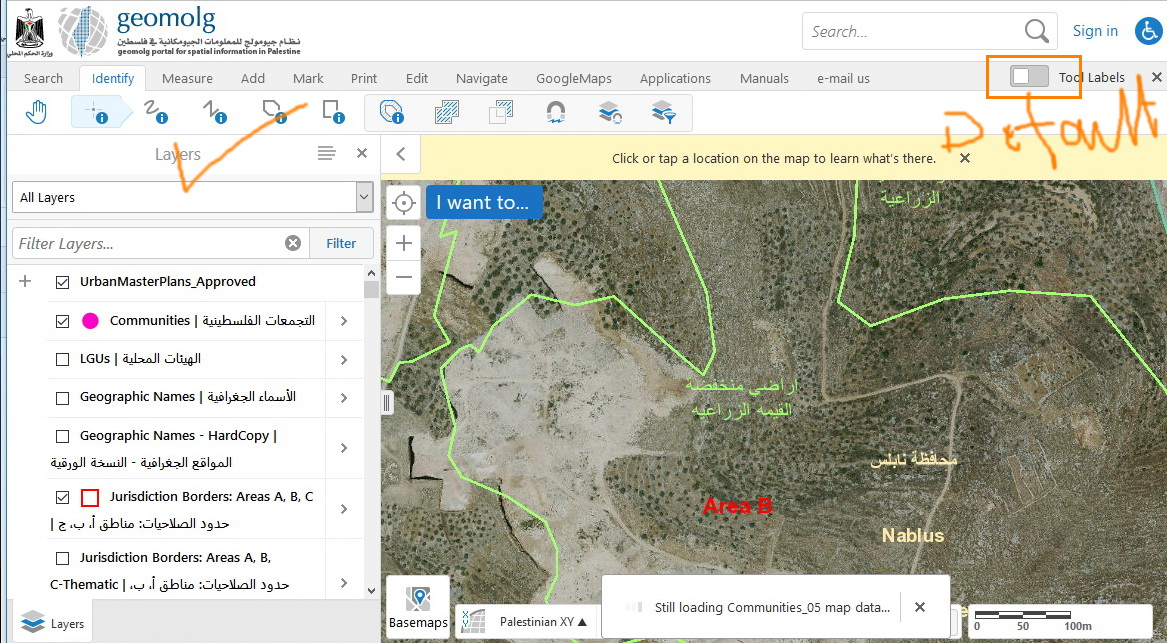Uncheck the UrbanMasterPlans_Approved layer
This screenshot has height=643, width=1167.
click(63, 282)
